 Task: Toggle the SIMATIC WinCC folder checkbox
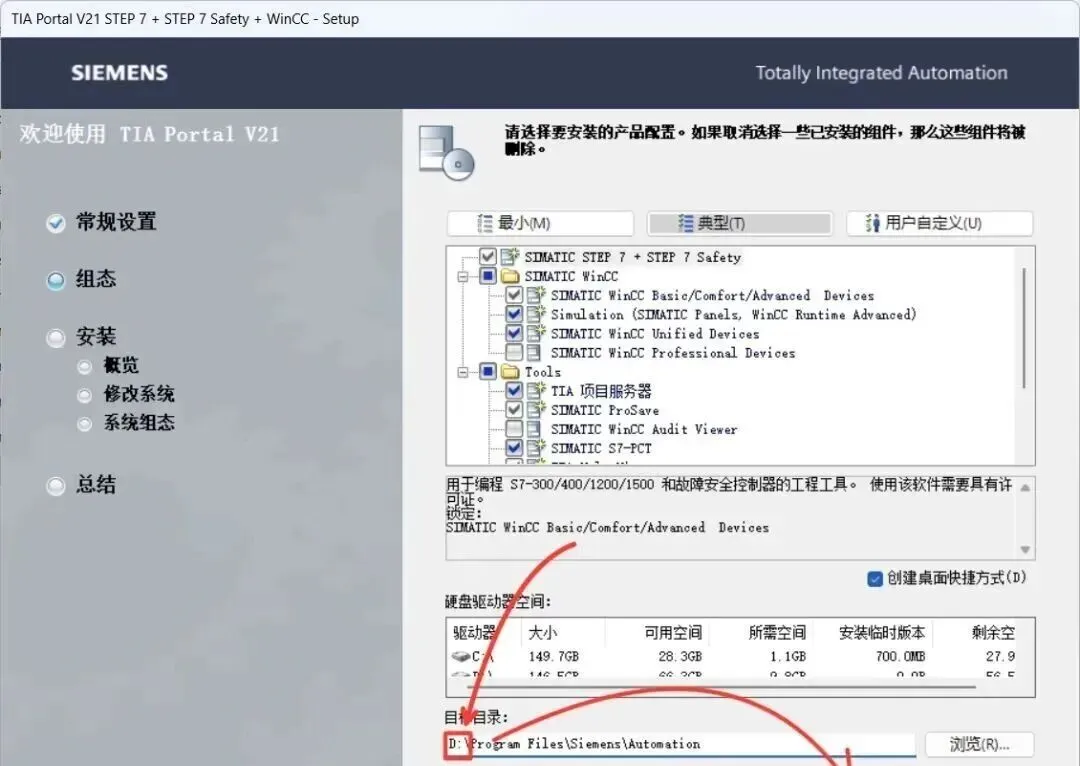pyautogui.click(x=488, y=276)
